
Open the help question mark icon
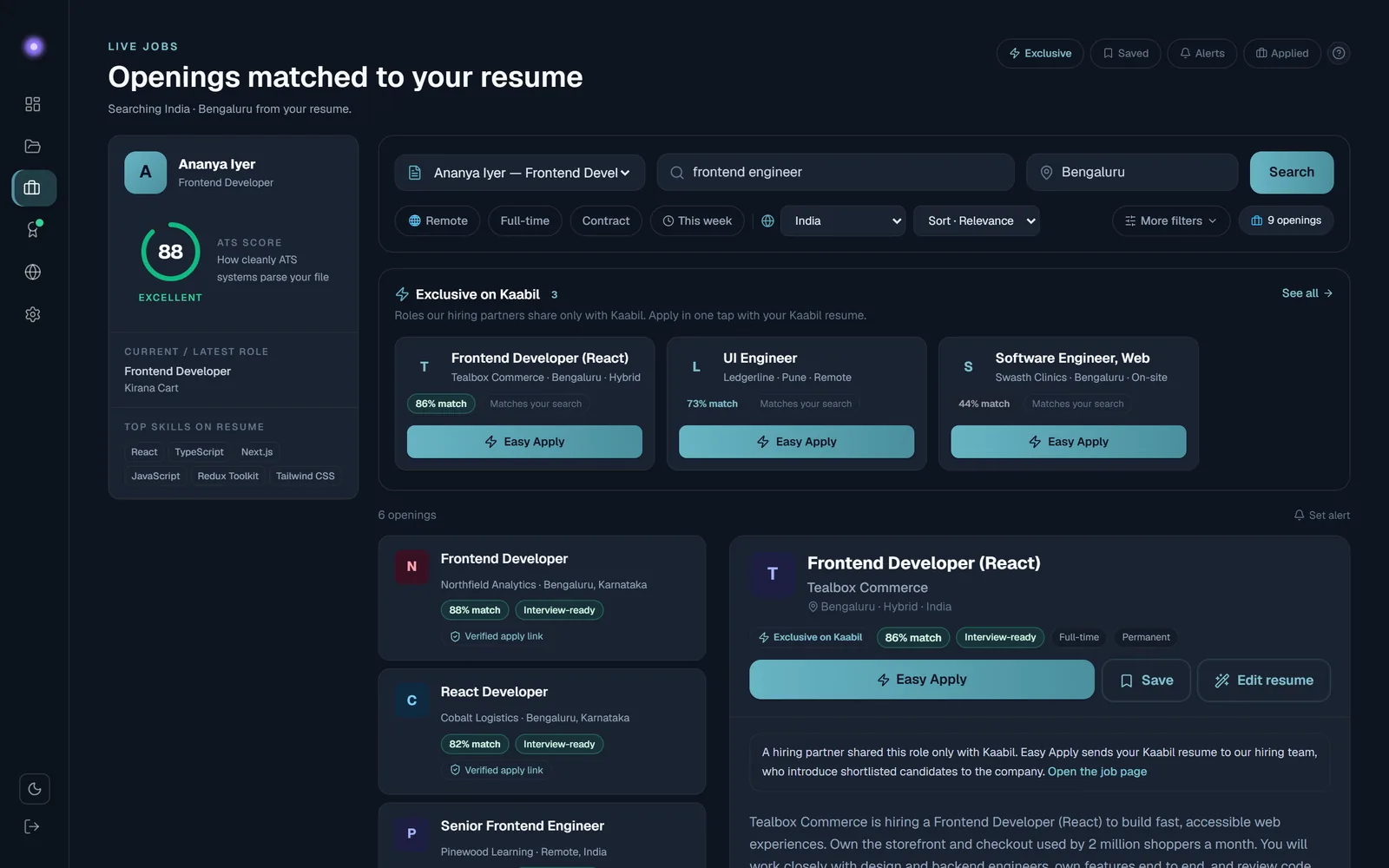pos(1339,53)
